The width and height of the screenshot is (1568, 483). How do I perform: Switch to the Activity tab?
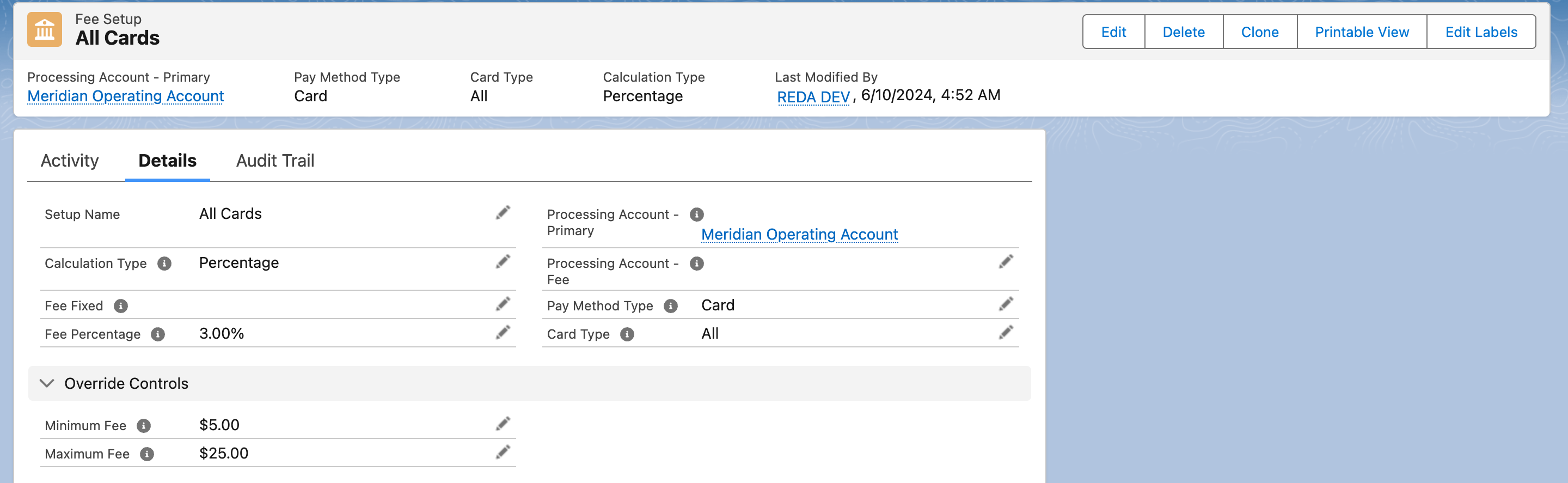coord(69,161)
